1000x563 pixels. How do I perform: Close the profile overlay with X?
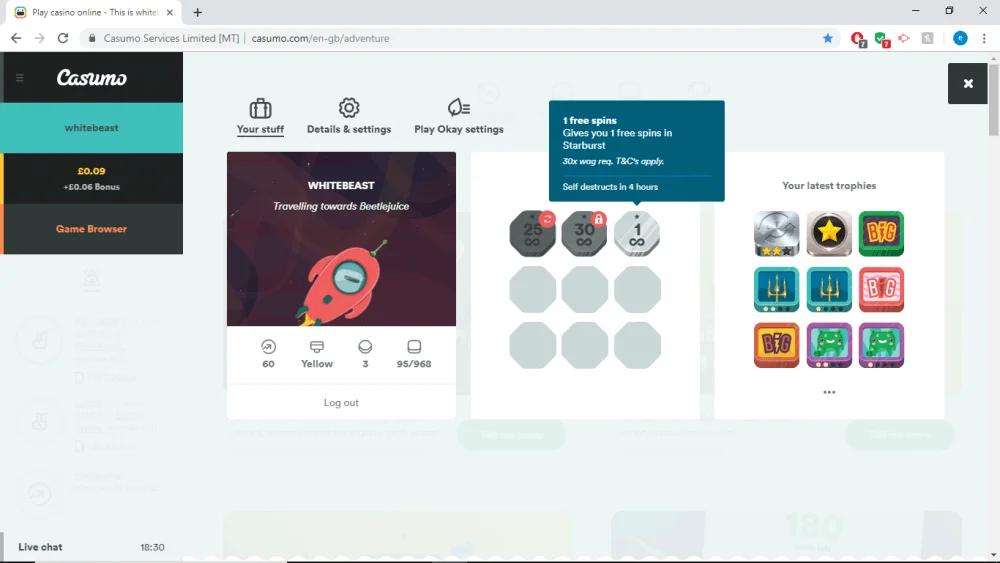tap(967, 84)
